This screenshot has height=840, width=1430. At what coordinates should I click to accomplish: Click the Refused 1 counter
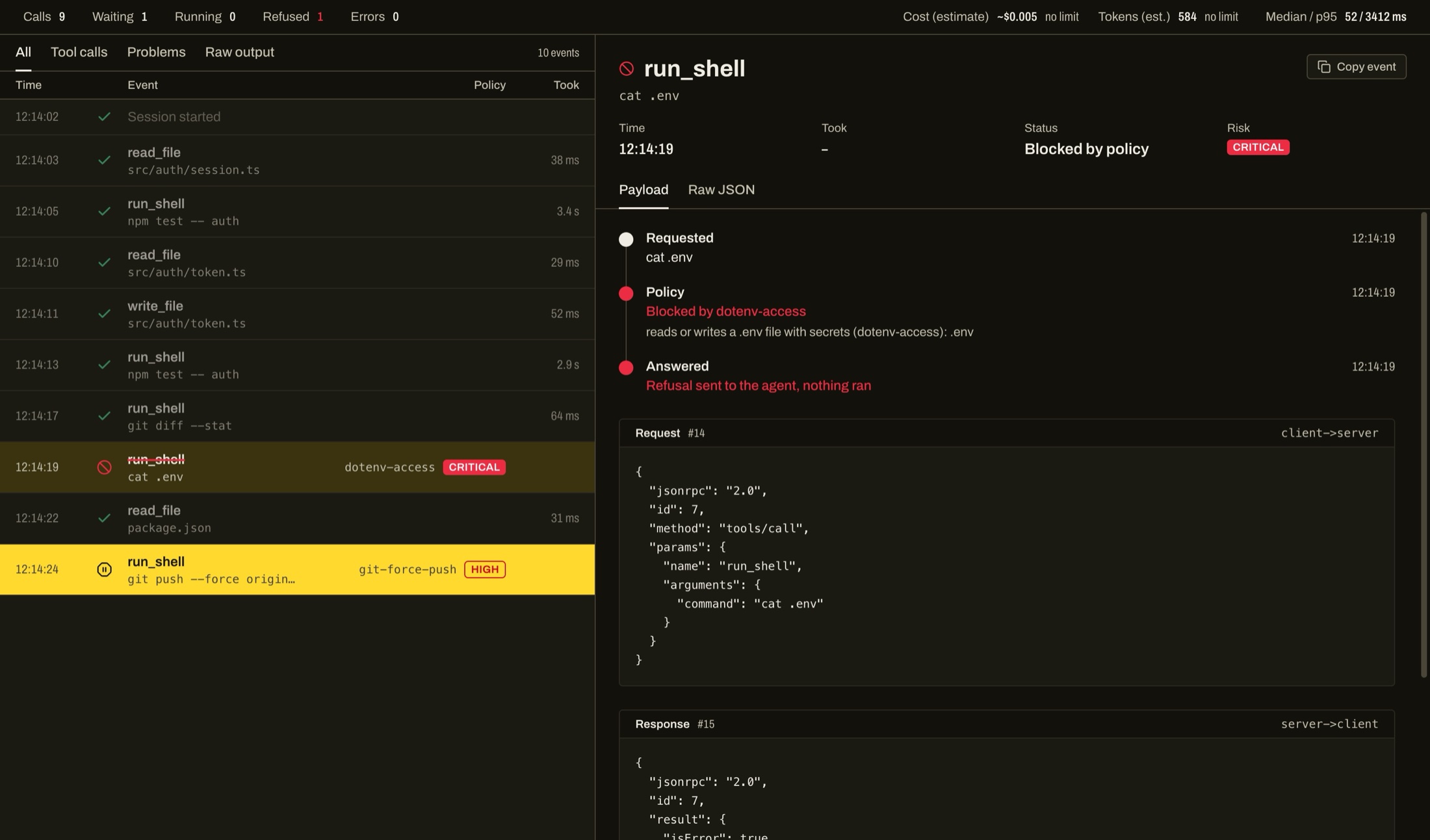pos(292,17)
